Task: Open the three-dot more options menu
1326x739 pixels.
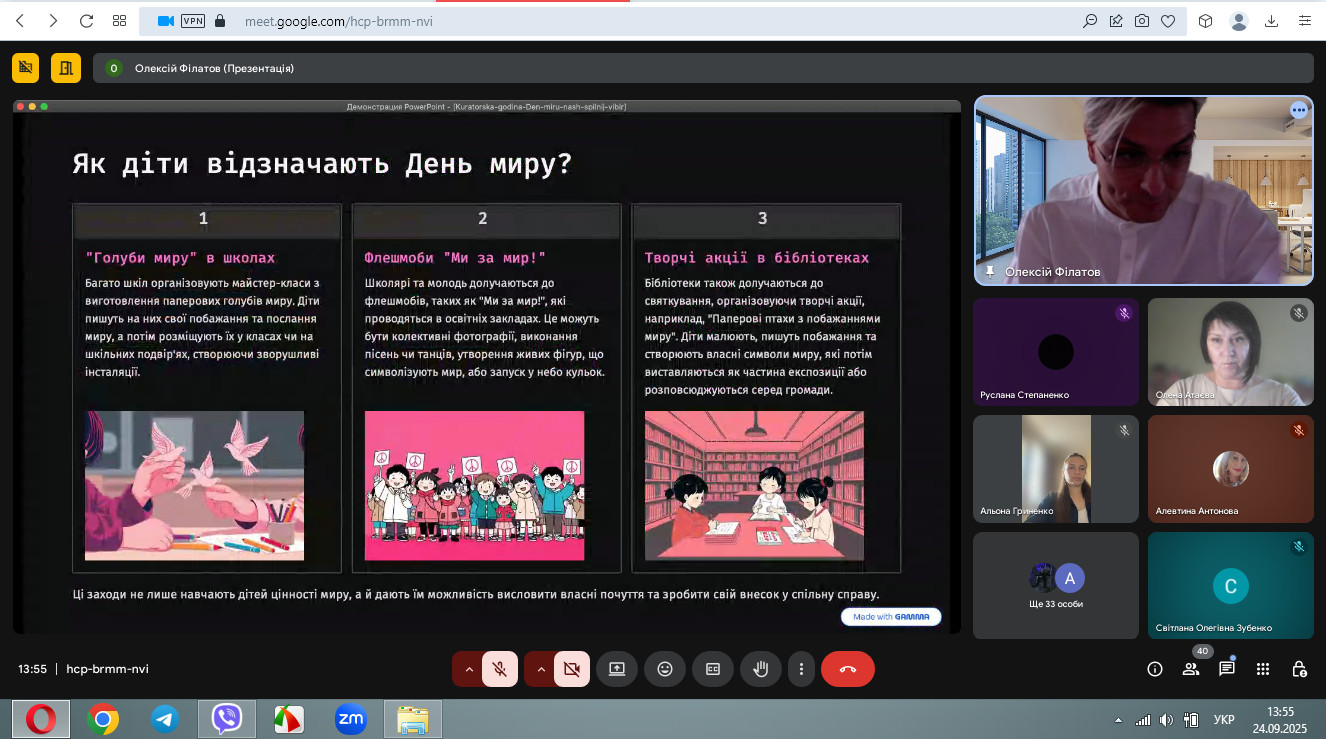Action: coord(800,669)
